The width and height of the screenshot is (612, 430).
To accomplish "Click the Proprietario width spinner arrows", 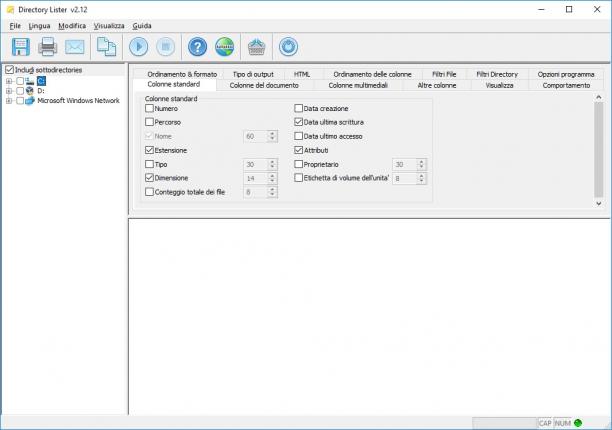I will pos(422,164).
